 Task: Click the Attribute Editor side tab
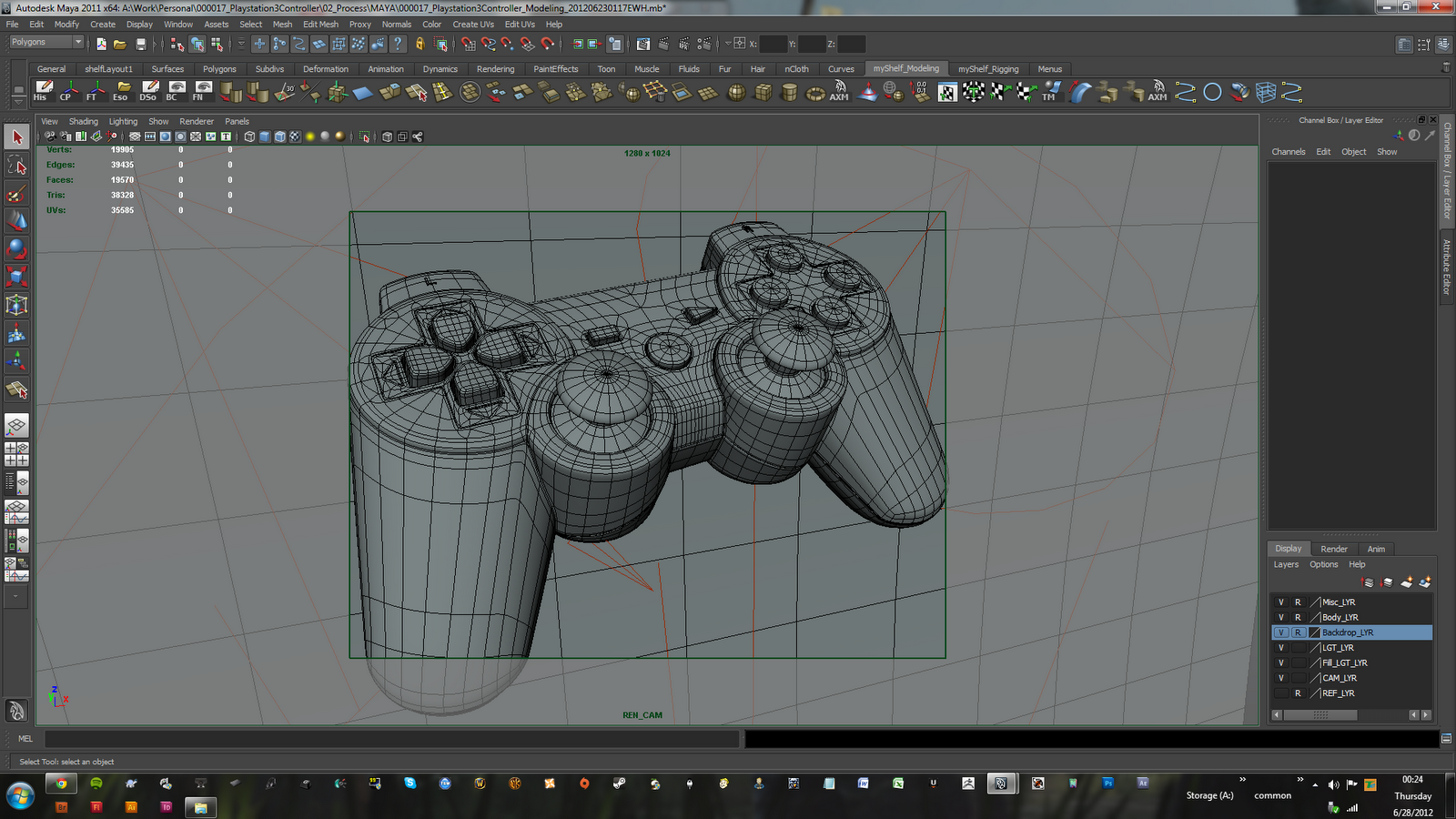1447,267
